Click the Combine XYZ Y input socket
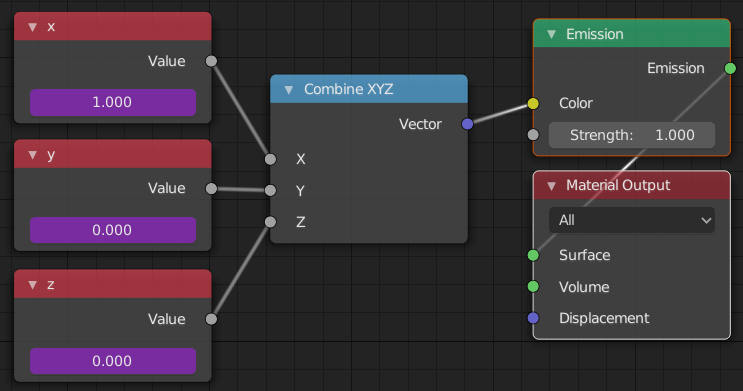 point(270,191)
